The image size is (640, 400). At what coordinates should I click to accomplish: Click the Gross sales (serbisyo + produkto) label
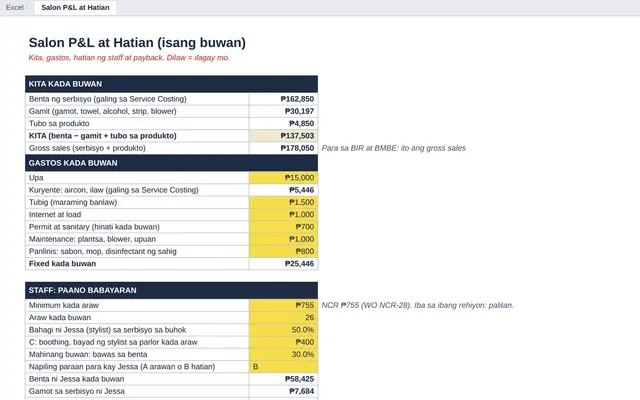(x=137, y=148)
